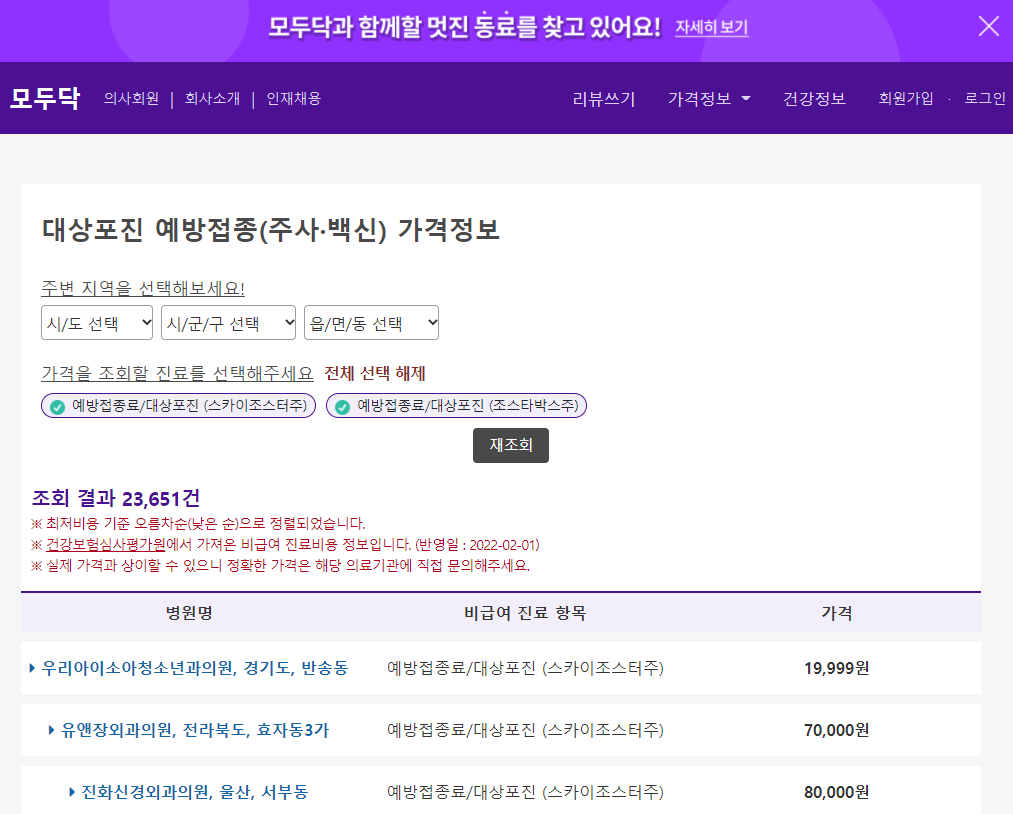This screenshot has width=1013, height=814.
Task: Open the 읍/면/동 선택 dropdown
Action: click(371, 322)
